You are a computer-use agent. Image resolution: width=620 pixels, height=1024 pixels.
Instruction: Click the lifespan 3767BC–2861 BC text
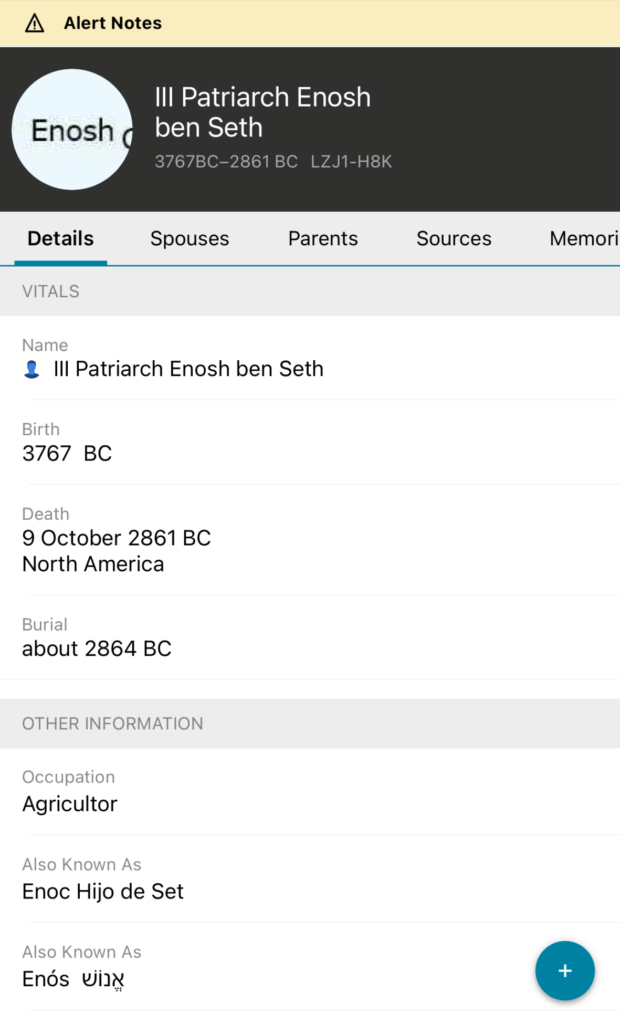pyautogui.click(x=226, y=161)
